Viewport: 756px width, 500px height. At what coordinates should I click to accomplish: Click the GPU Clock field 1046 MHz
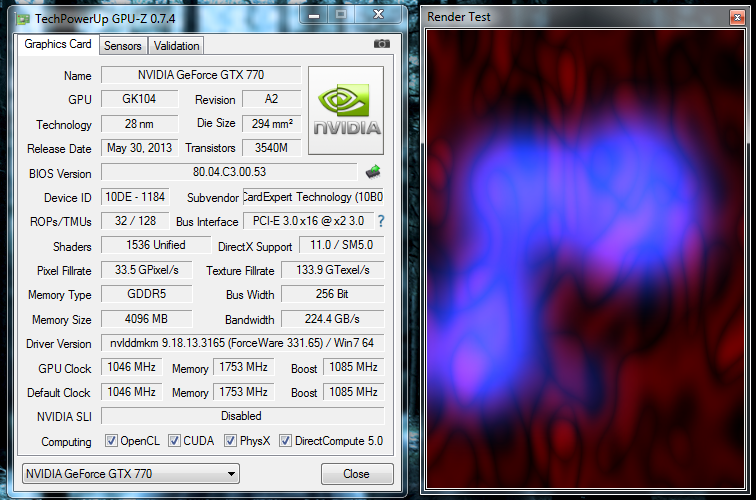(x=132, y=367)
